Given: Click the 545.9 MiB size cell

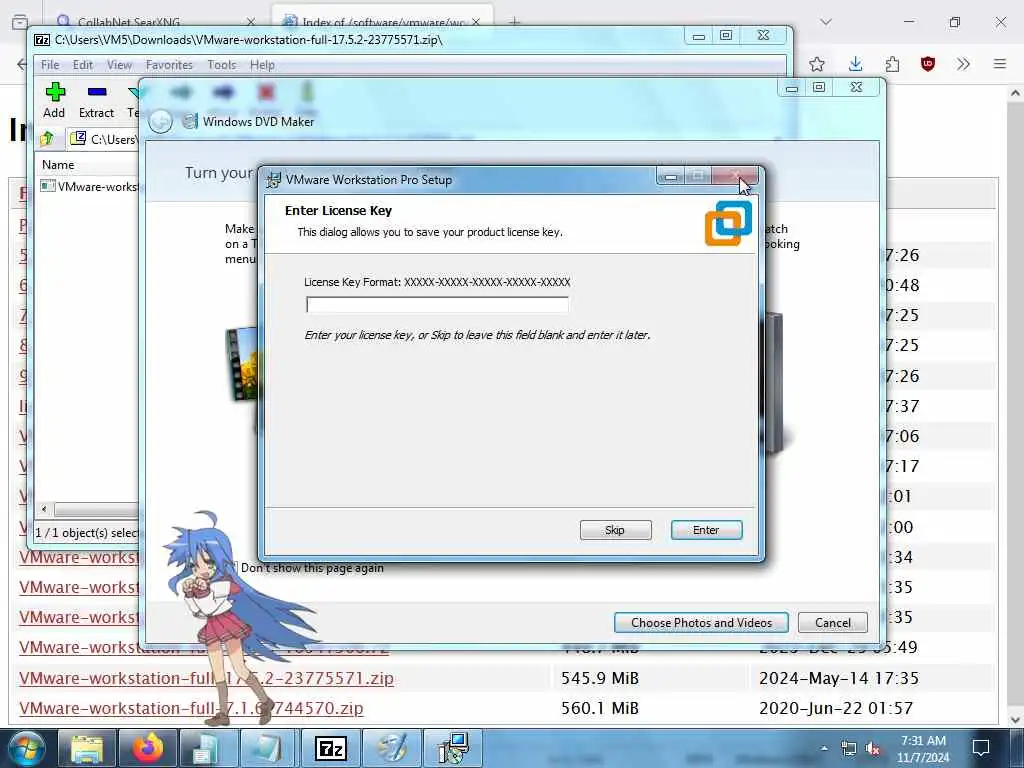Looking at the screenshot, I should 599,678.
